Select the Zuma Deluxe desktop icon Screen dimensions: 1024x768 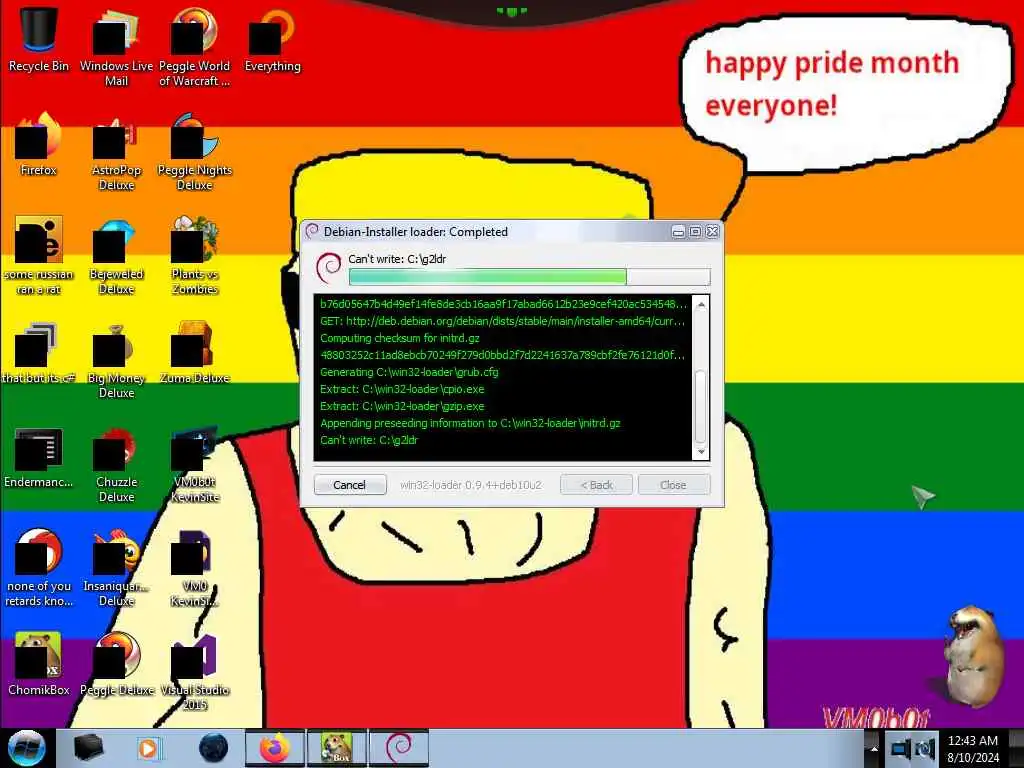tap(195, 352)
